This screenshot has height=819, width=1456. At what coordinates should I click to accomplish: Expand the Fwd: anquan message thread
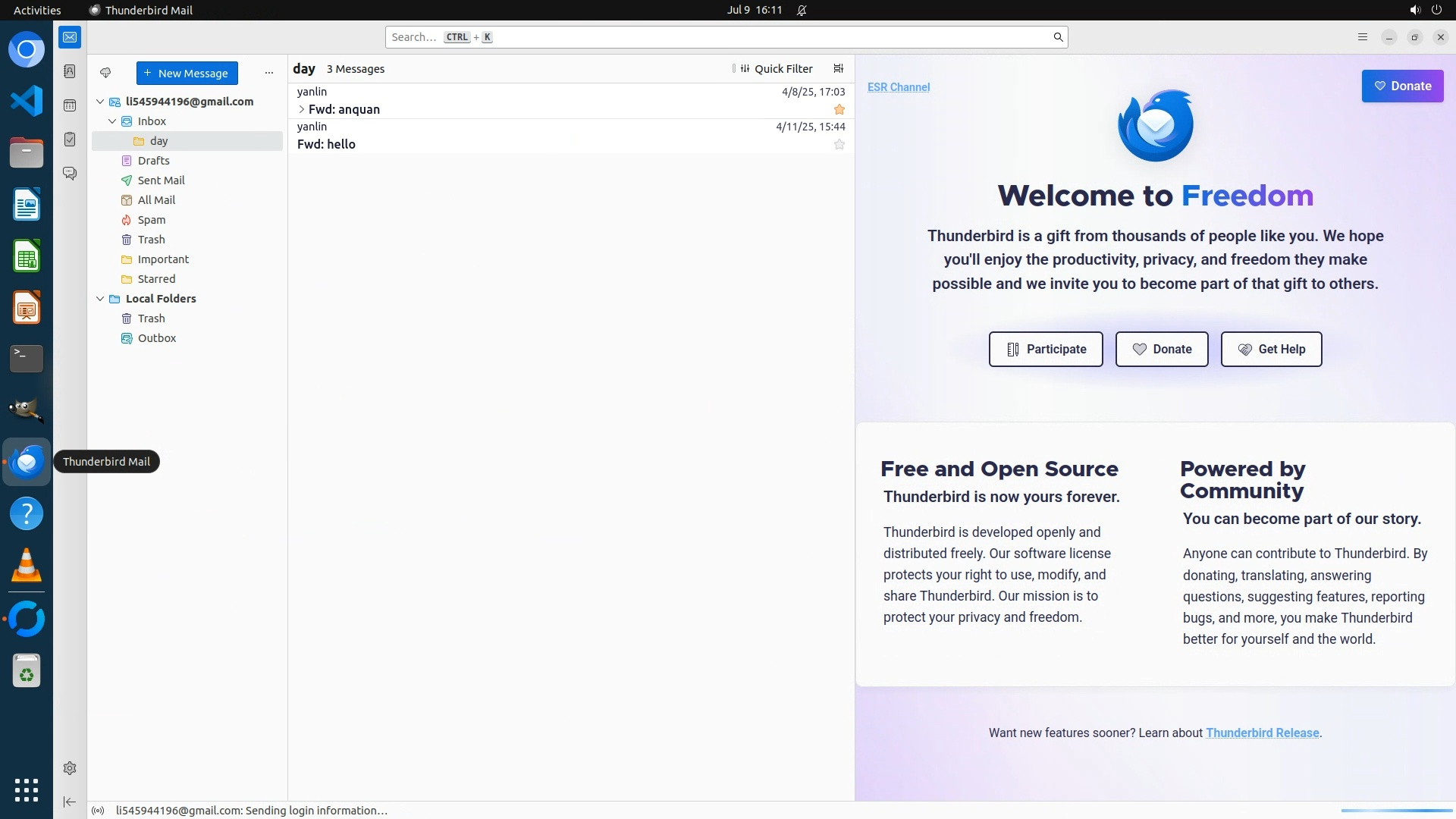click(x=301, y=109)
